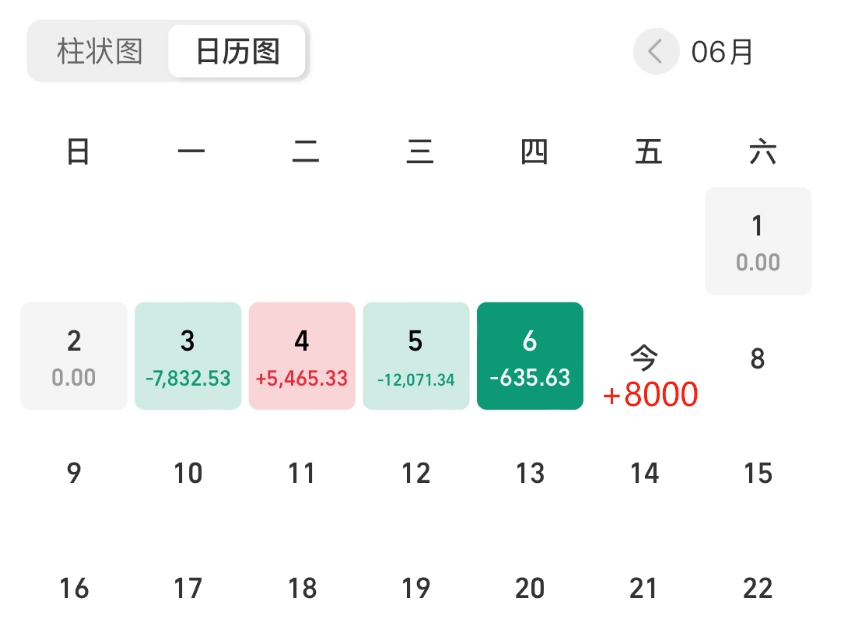Click the 日 Sunday column header
This screenshot has width=850, height=621.
click(x=78, y=151)
